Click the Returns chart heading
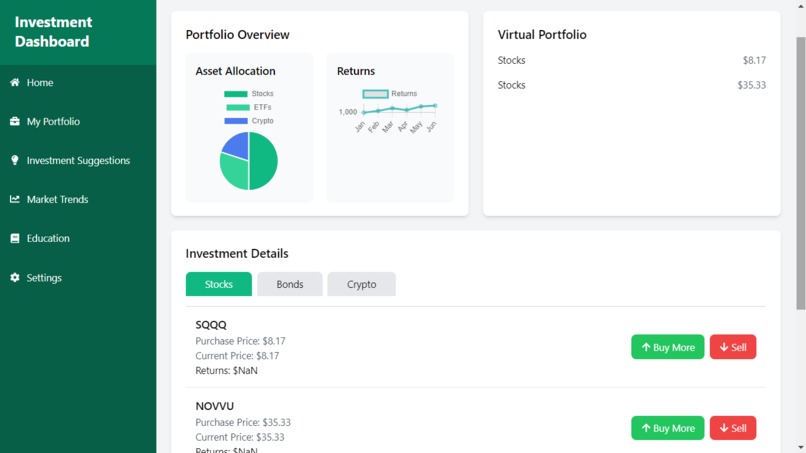Viewport: 806px width, 453px height. pyautogui.click(x=356, y=71)
